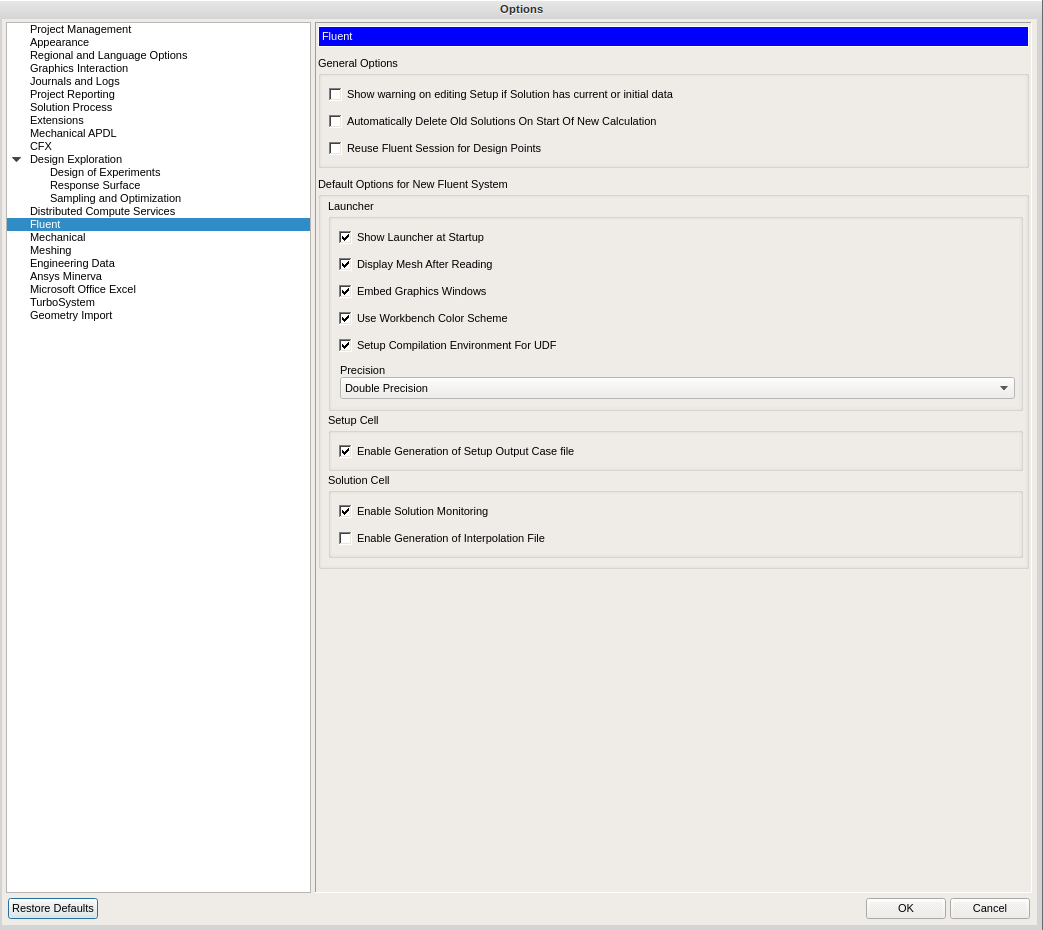Open the Precision dropdown
1043x930 pixels.
(x=677, y=388)
